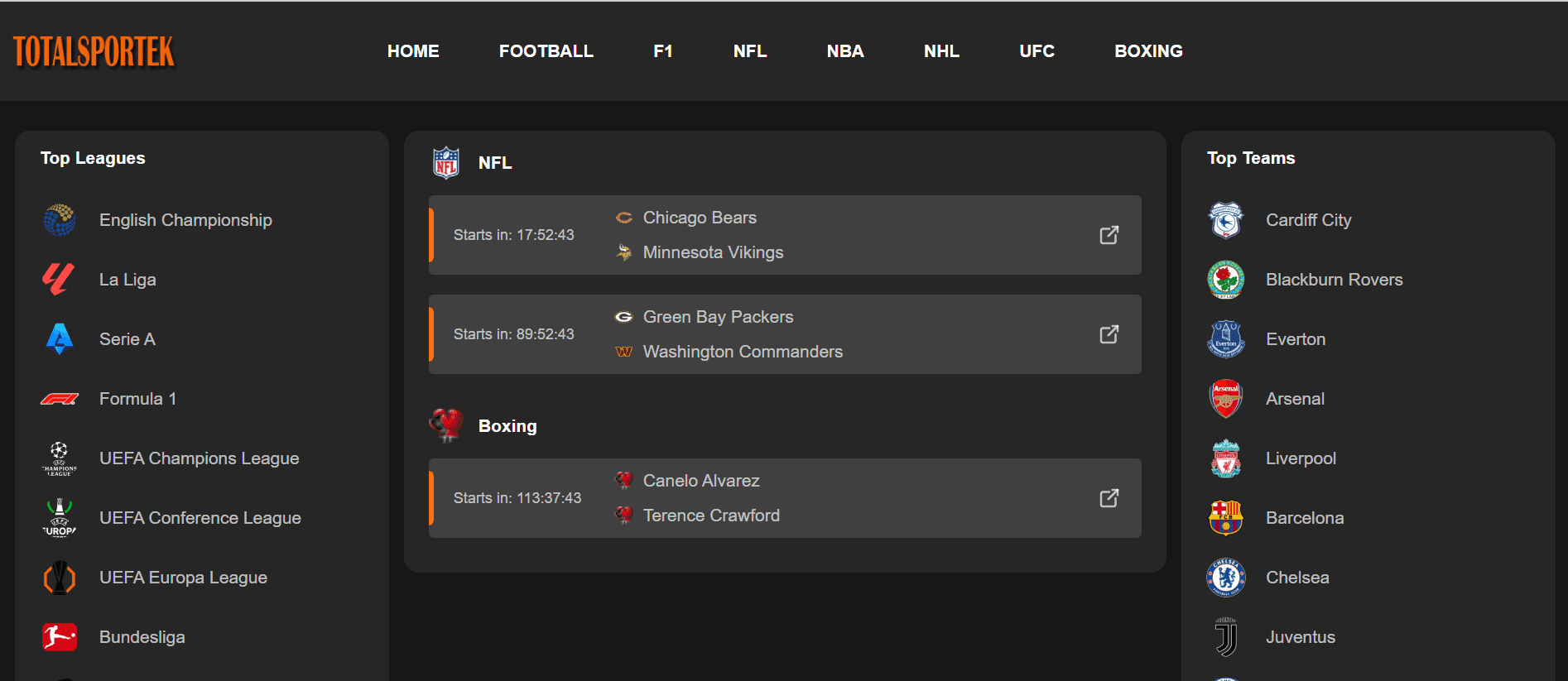The height and width of the screenshot is (681, 1568).
Task: Click the Chelsea crest
Action: click(1226, 578)
